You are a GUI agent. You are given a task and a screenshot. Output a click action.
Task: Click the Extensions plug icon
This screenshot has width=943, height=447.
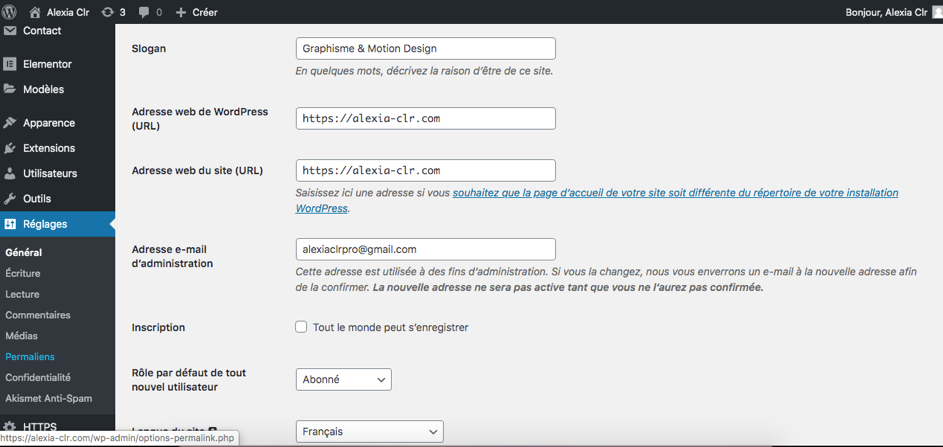(x=10, y=148)
